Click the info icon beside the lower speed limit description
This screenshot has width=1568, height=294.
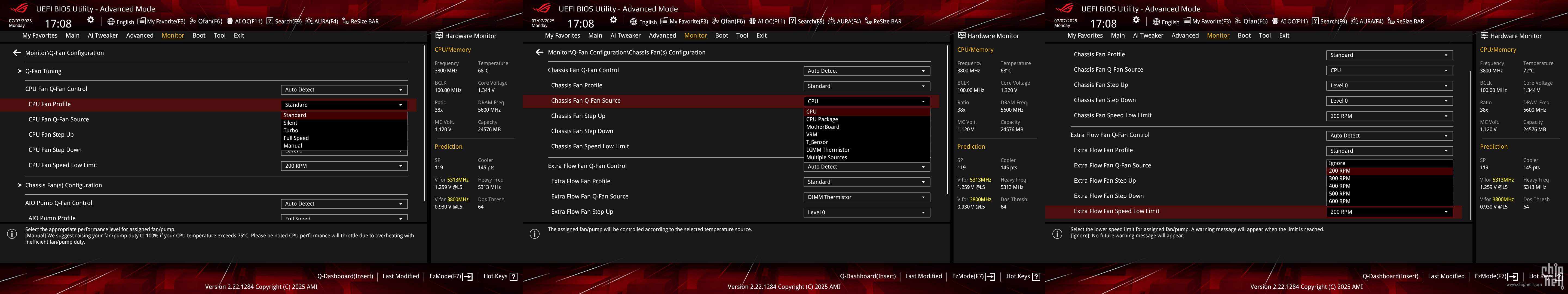pyautogui.click(x=1057, y=234)
